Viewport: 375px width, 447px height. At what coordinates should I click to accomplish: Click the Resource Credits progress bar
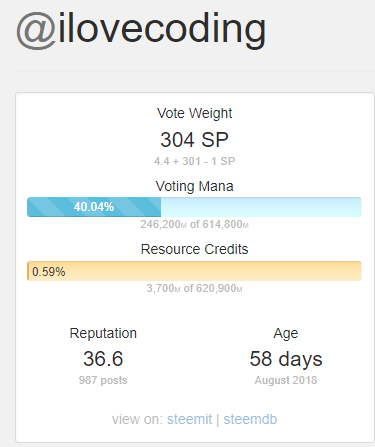click(194, 271)
